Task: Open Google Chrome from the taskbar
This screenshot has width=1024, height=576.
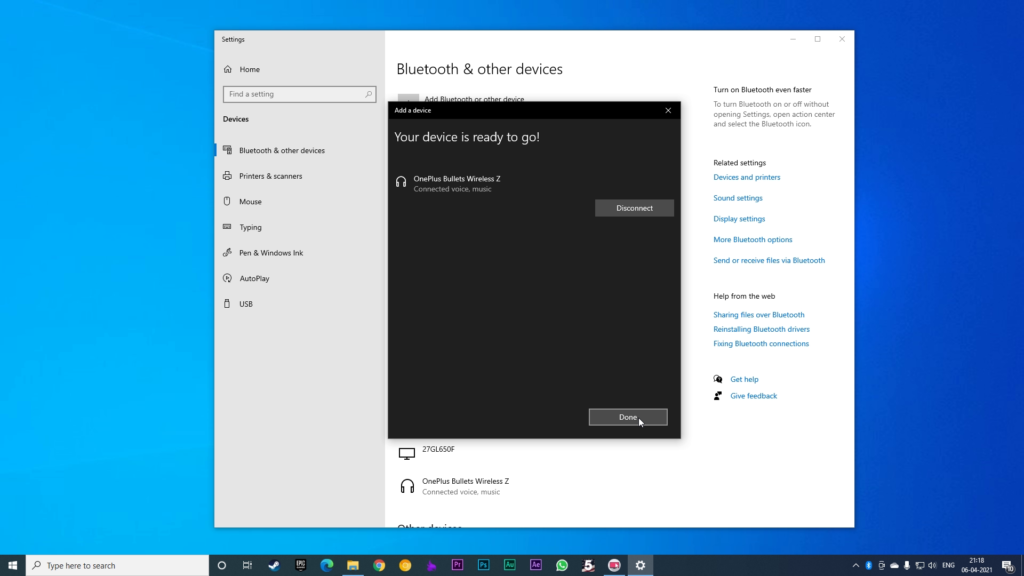Action: (379, 565)
